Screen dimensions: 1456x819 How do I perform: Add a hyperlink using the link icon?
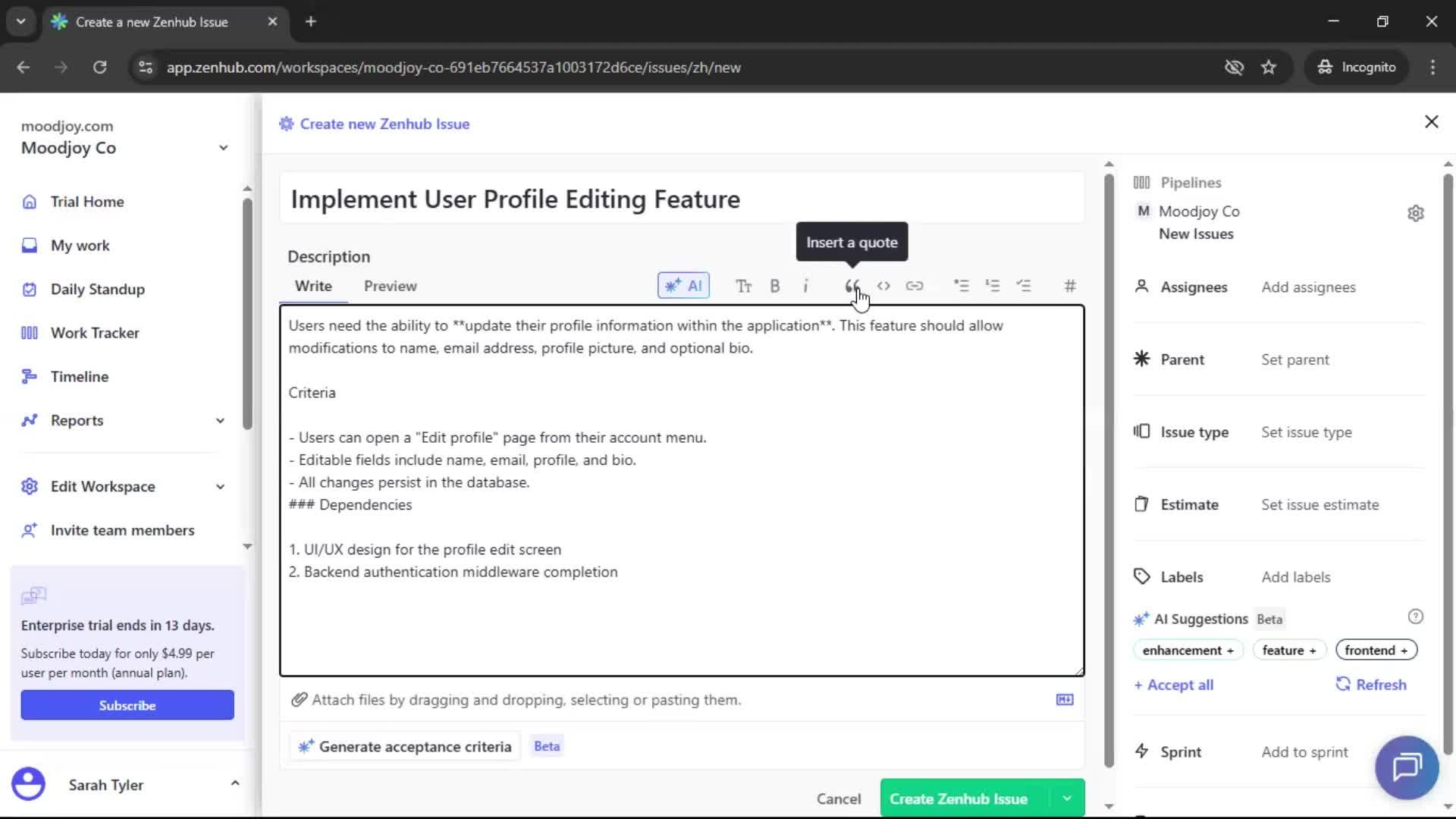pos(915,286)
